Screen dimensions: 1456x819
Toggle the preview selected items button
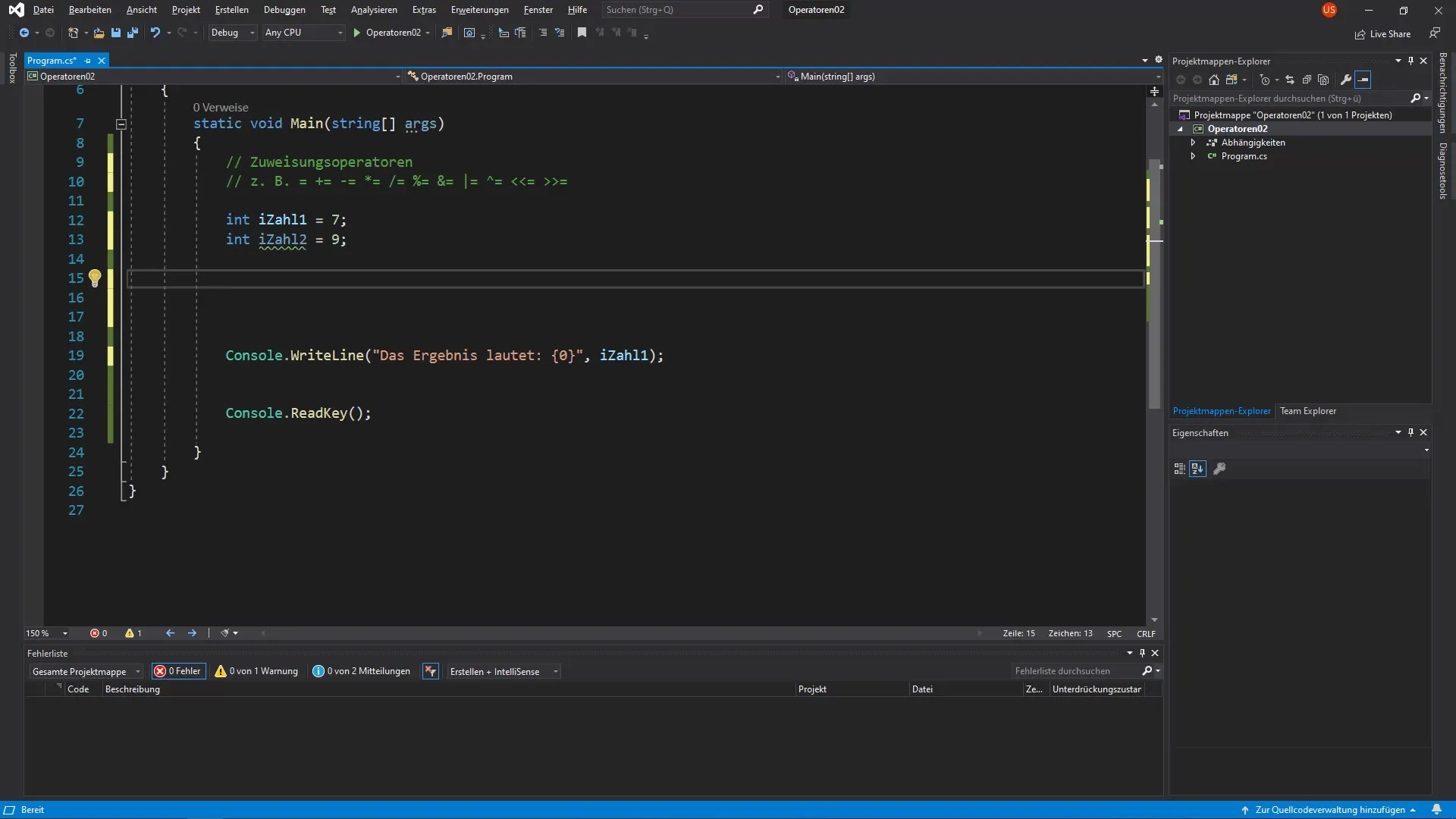coord(1363,80)
